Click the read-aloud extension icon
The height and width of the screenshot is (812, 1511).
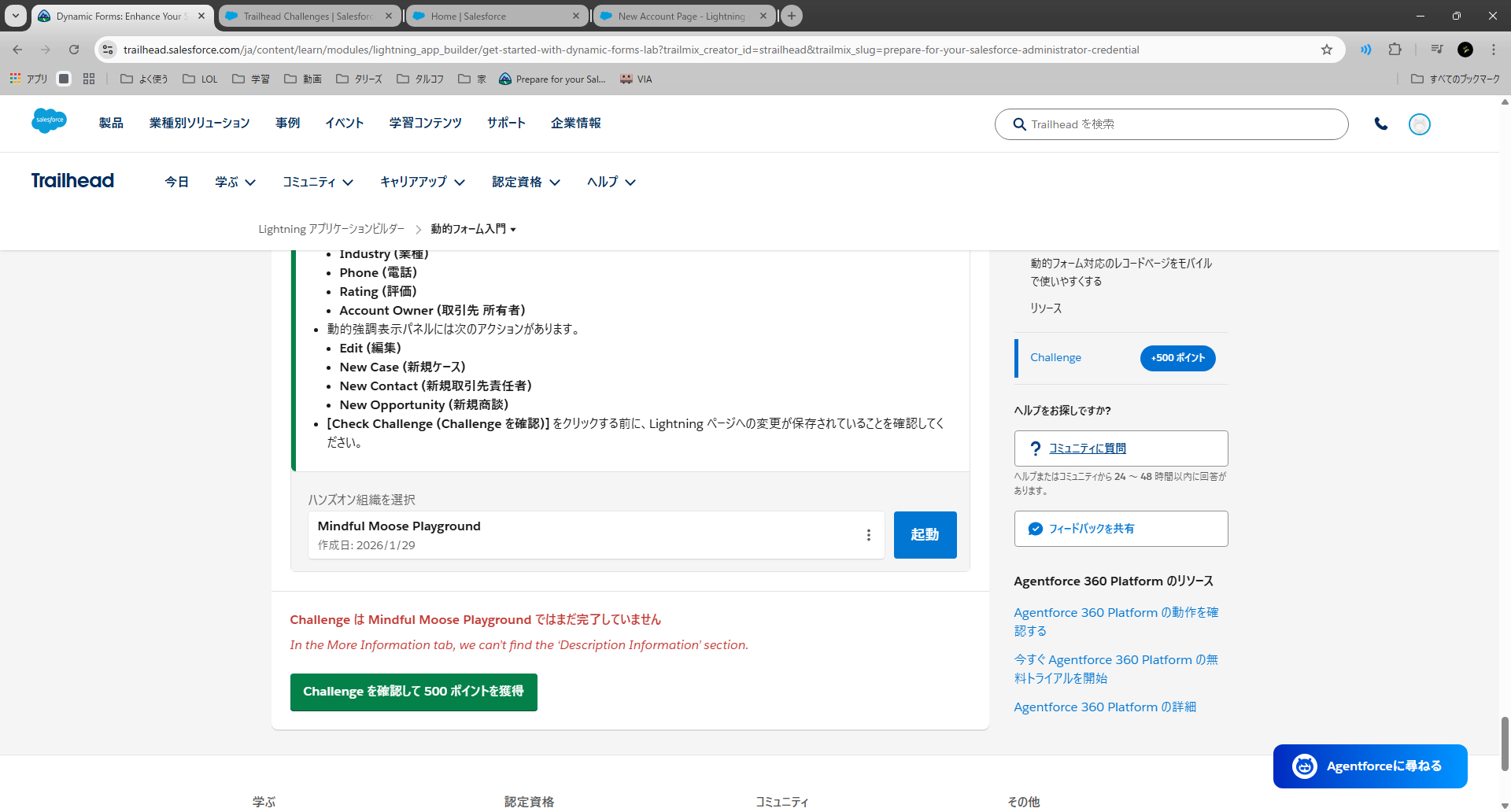click(x=1365, y=50)
